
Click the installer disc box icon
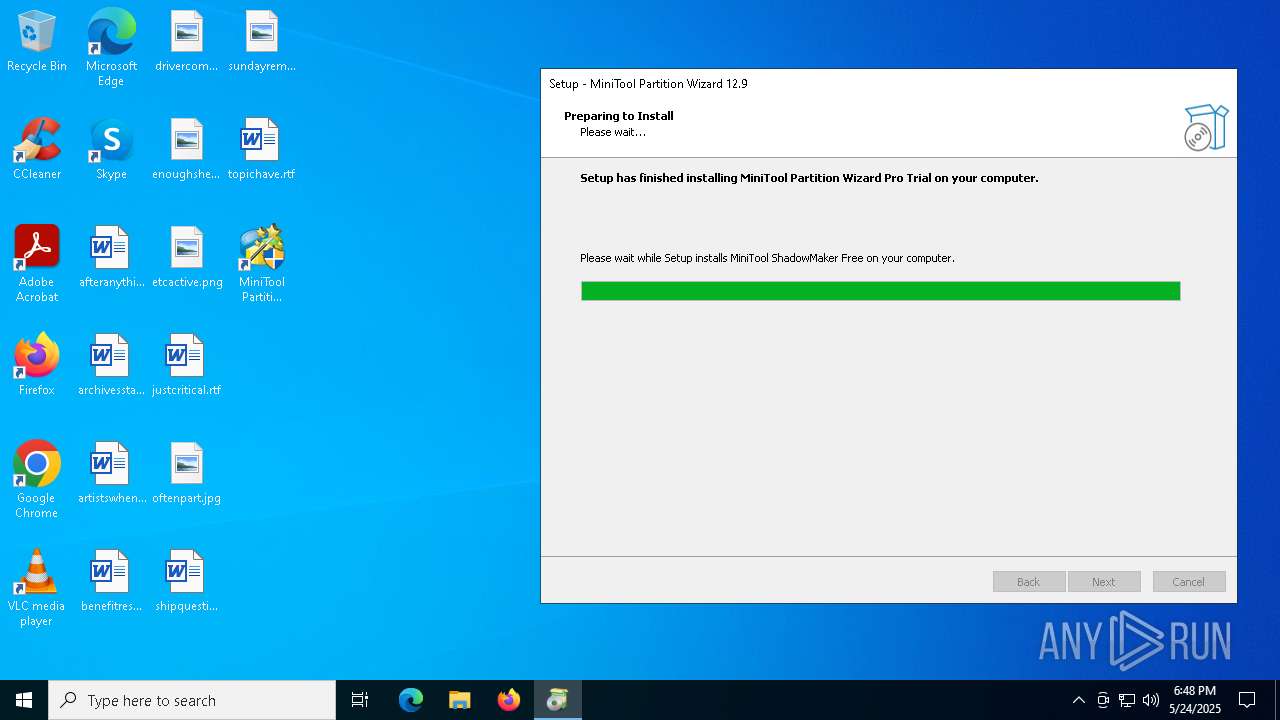1206,128
